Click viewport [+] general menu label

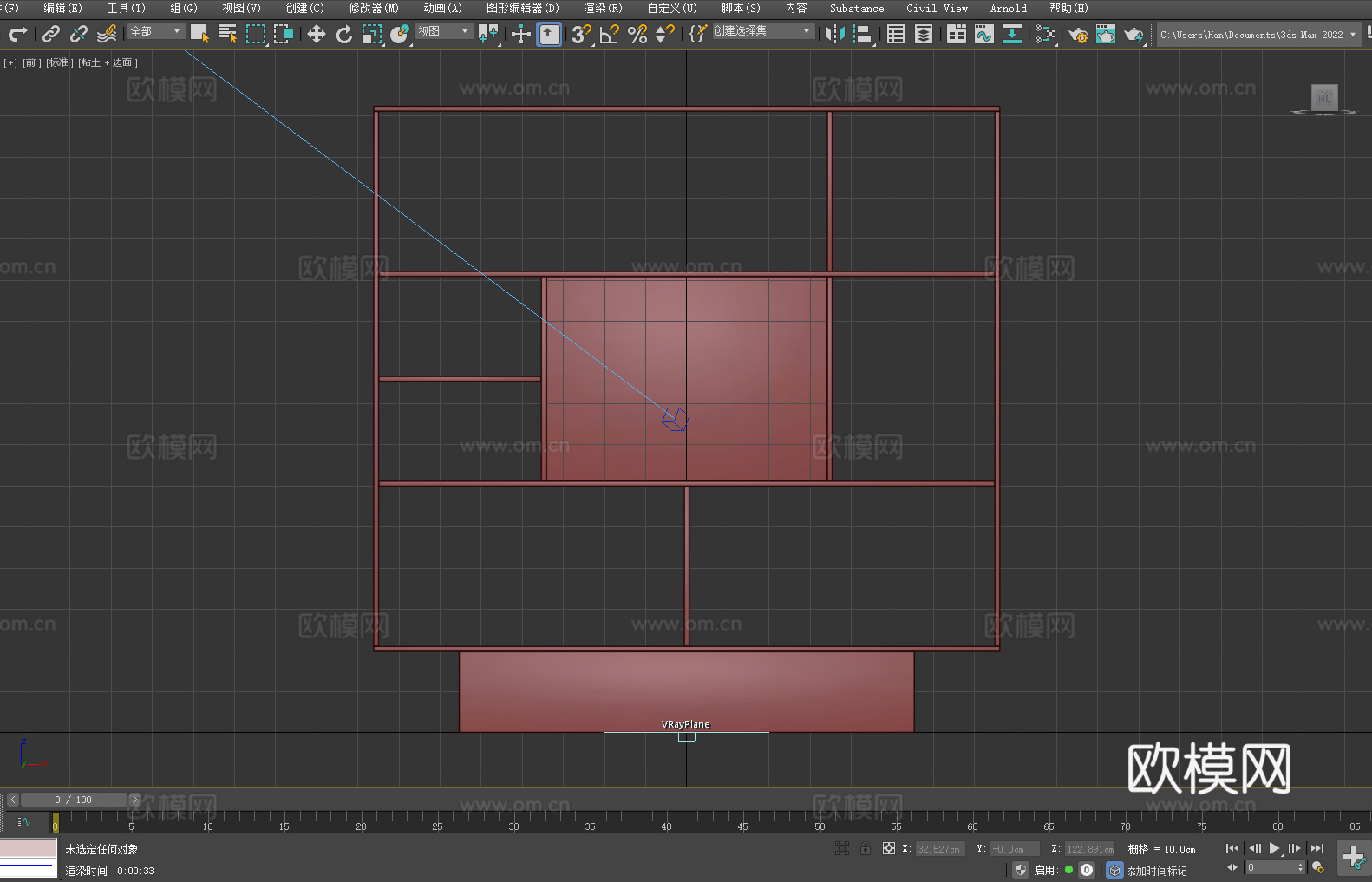[x=10, y=62]
